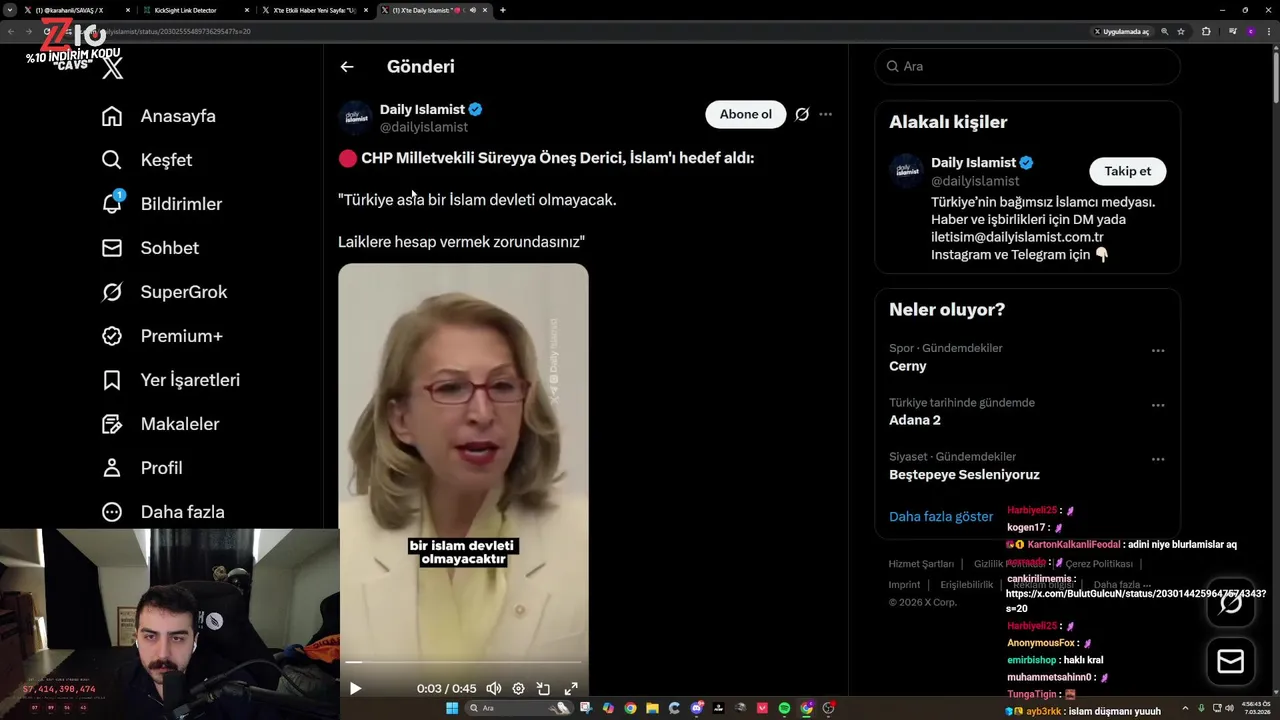This screenshot has width=1280, height=720.
Task: Open Makaleler articles
Action: coord(160,424)
